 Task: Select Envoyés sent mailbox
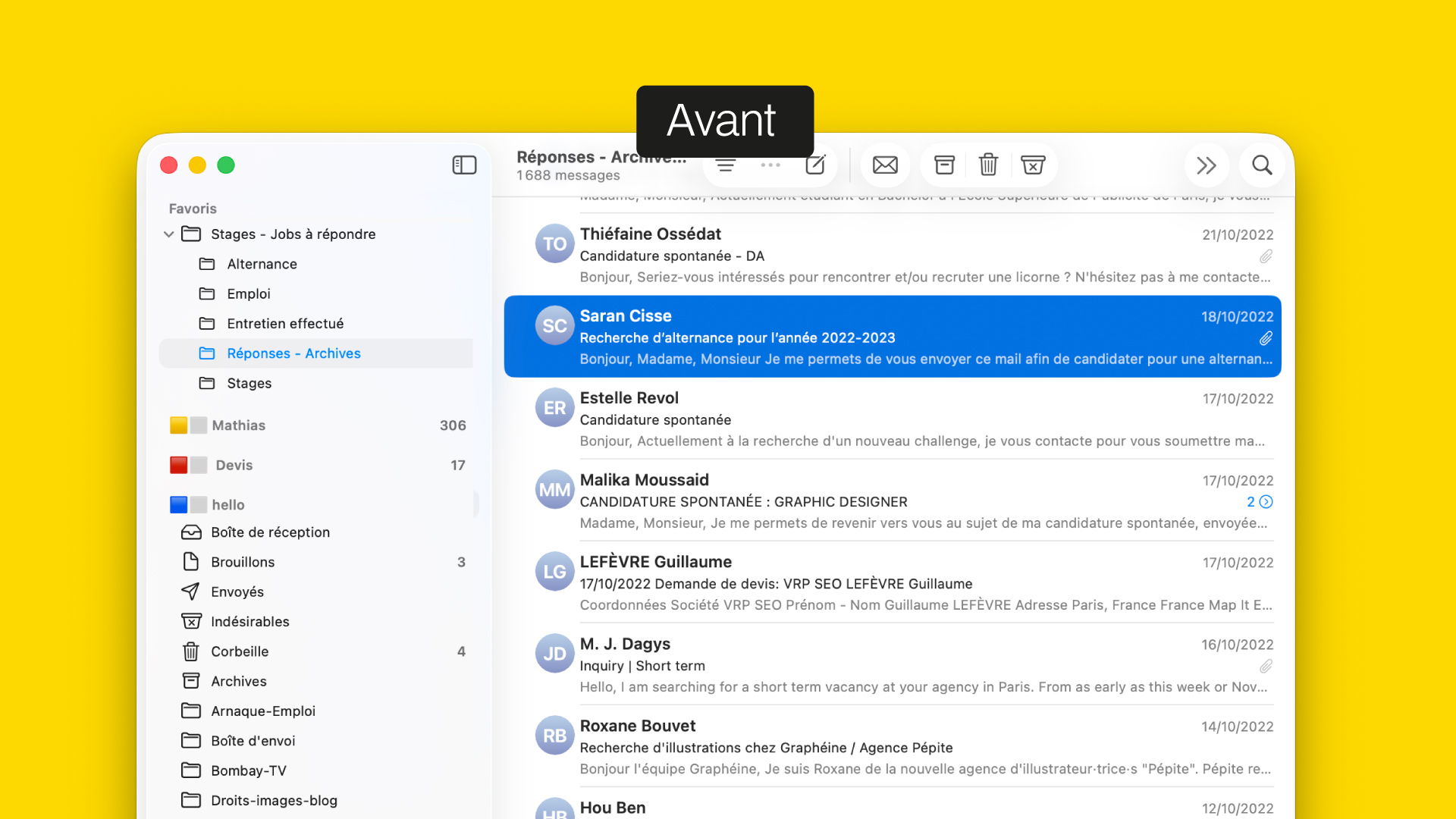click(237, 591)
